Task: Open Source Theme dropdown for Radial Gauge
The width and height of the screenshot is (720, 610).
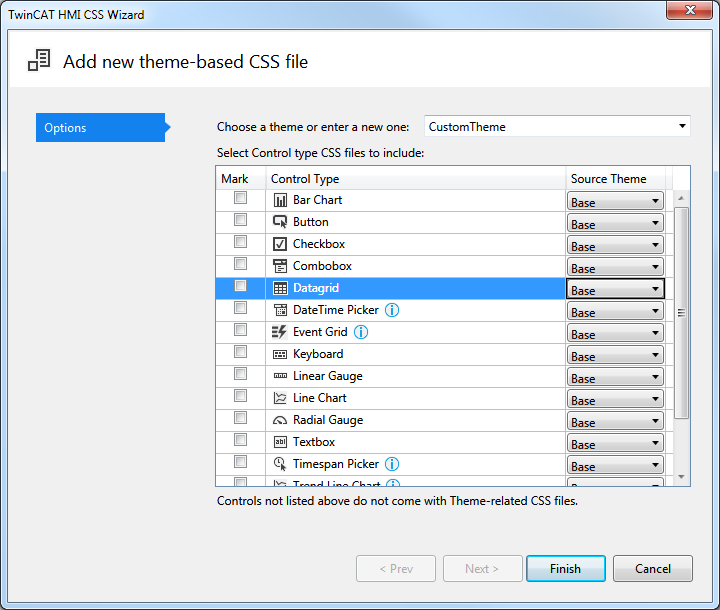Action: coord(615,421)
